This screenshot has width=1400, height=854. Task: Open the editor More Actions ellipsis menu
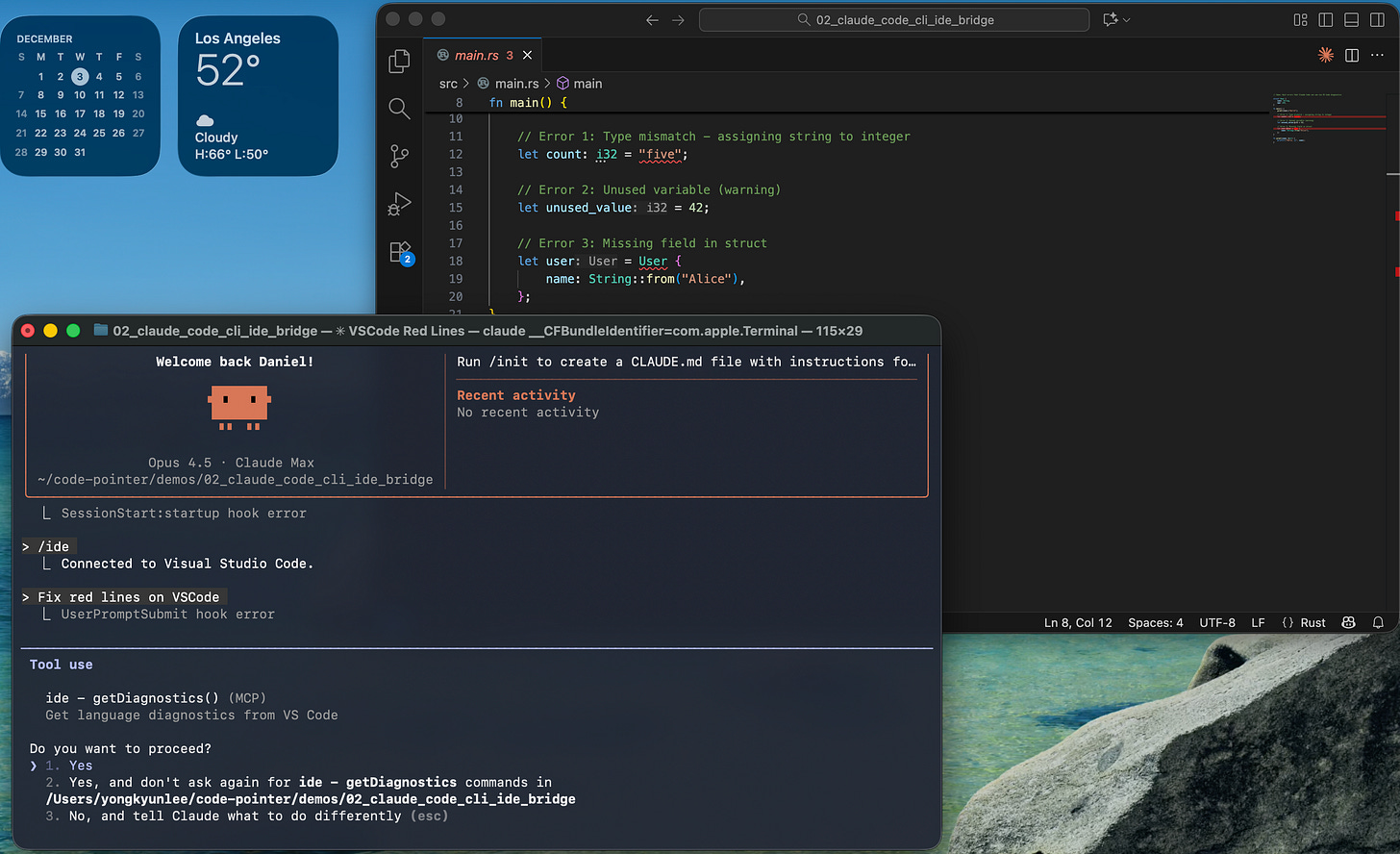coord(1377,55)
